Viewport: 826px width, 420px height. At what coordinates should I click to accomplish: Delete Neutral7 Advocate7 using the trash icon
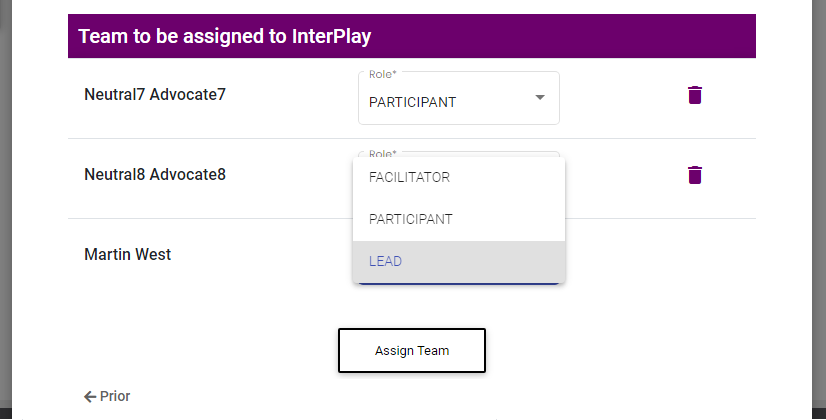(694, 95)
